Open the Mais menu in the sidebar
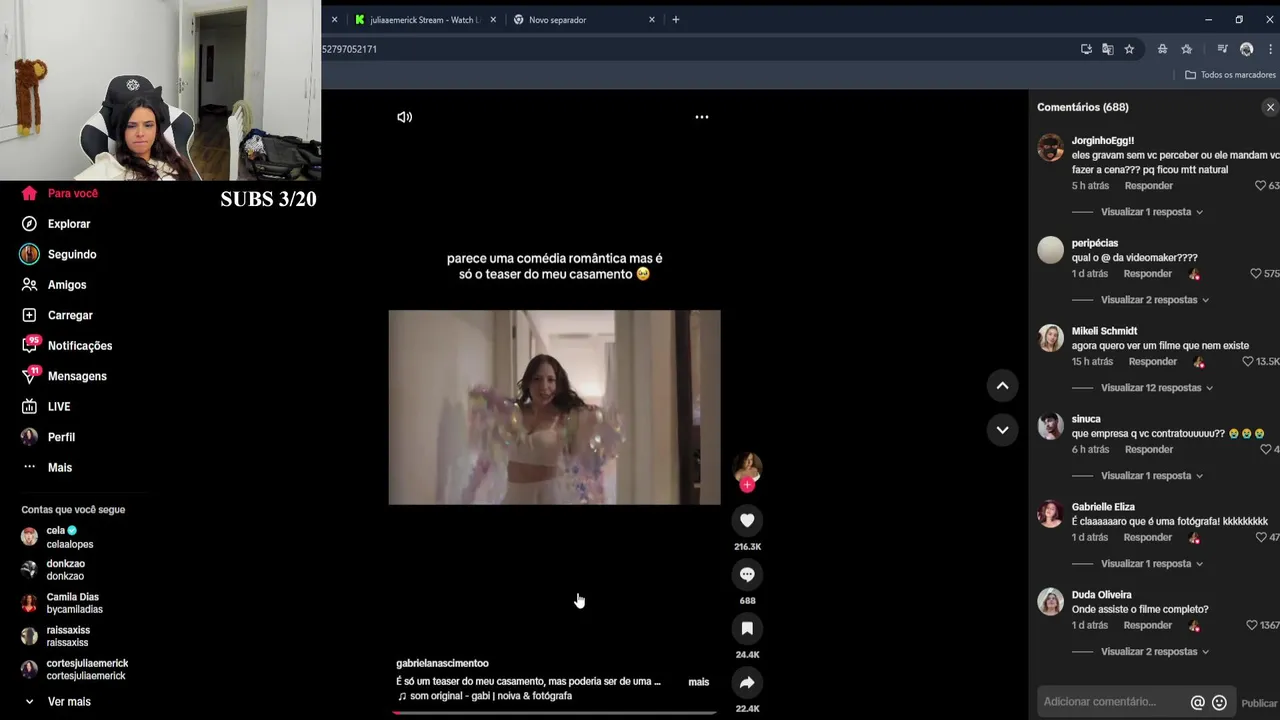Screen dimensions: 1280x720 tap(47, 468)
